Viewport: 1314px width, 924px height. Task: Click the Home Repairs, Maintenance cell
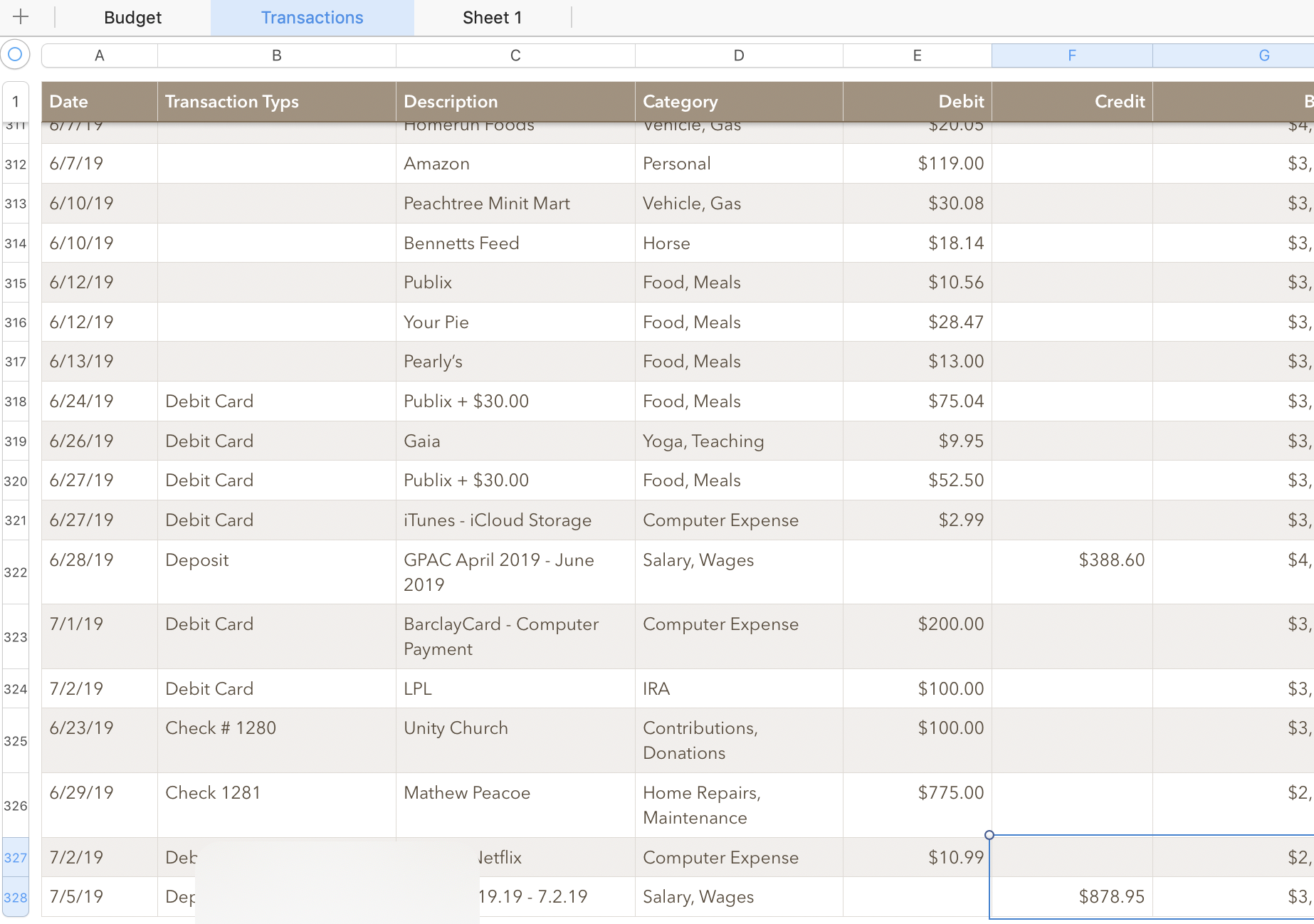(x=739, y=806)
